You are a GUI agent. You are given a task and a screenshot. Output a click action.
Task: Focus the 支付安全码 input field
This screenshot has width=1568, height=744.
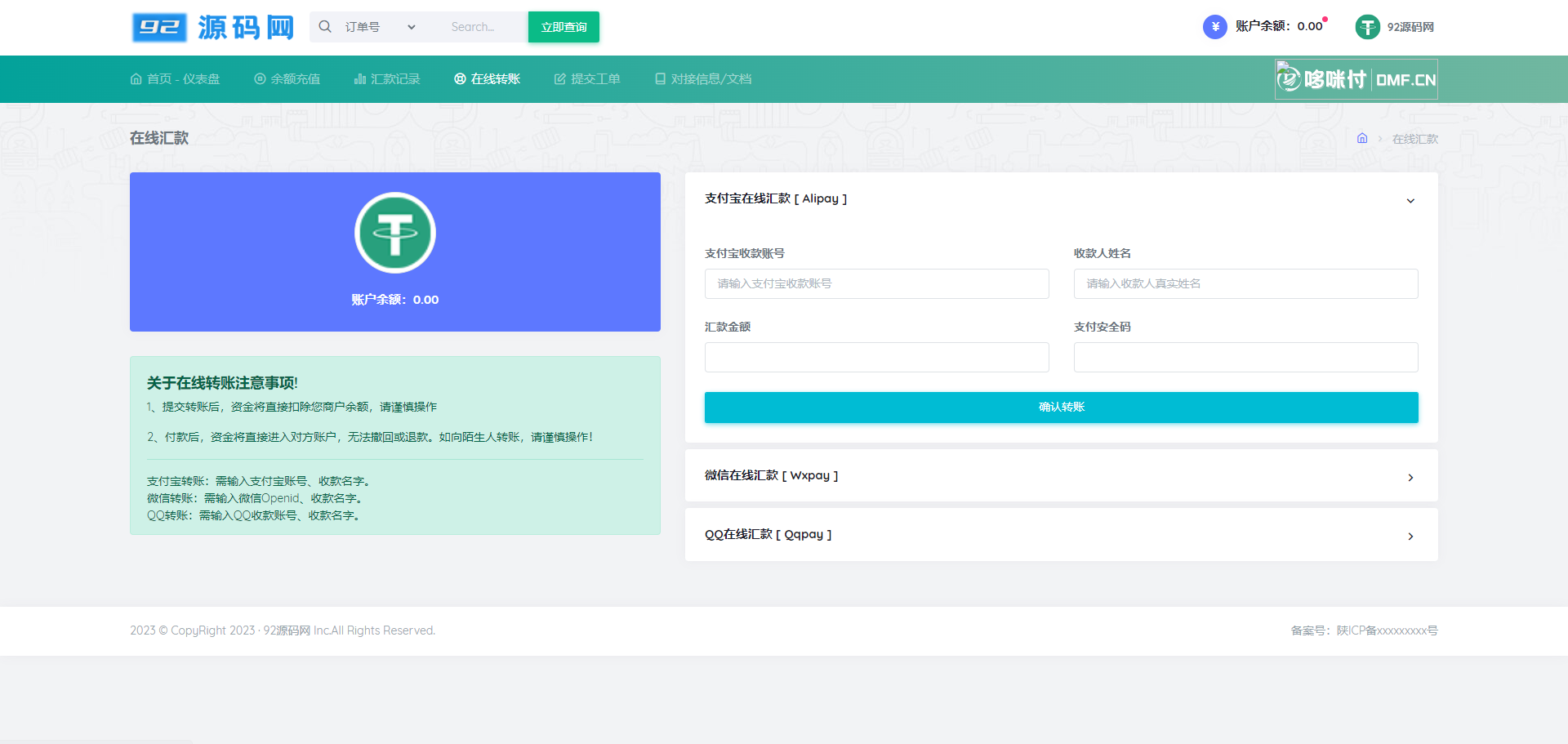point(1246,357)
